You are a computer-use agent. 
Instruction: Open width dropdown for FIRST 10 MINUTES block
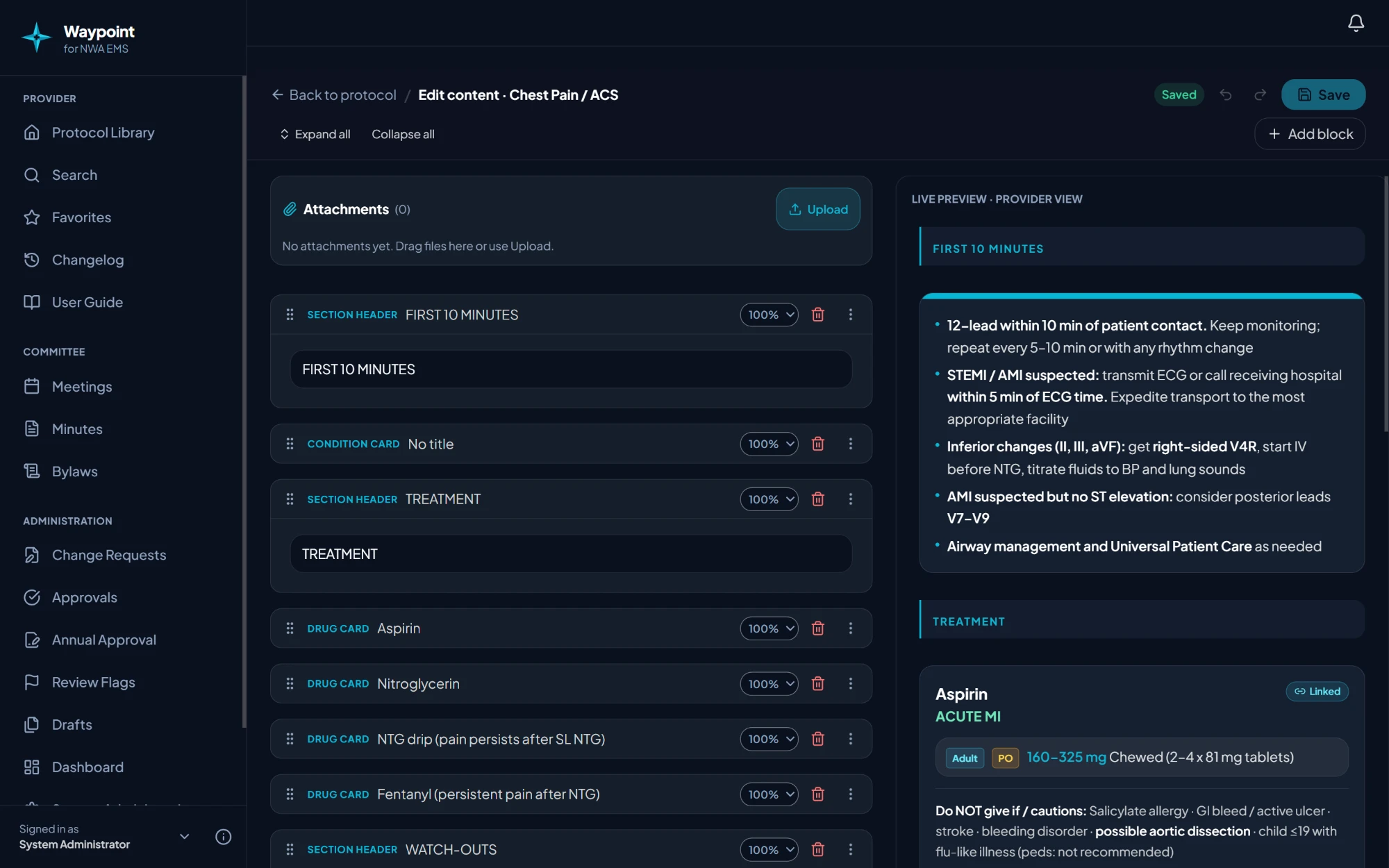point(770,315)
